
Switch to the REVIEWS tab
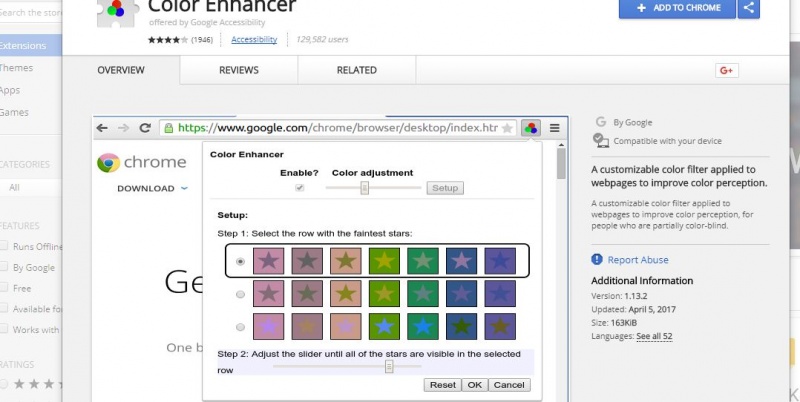[x=239, y=70]
